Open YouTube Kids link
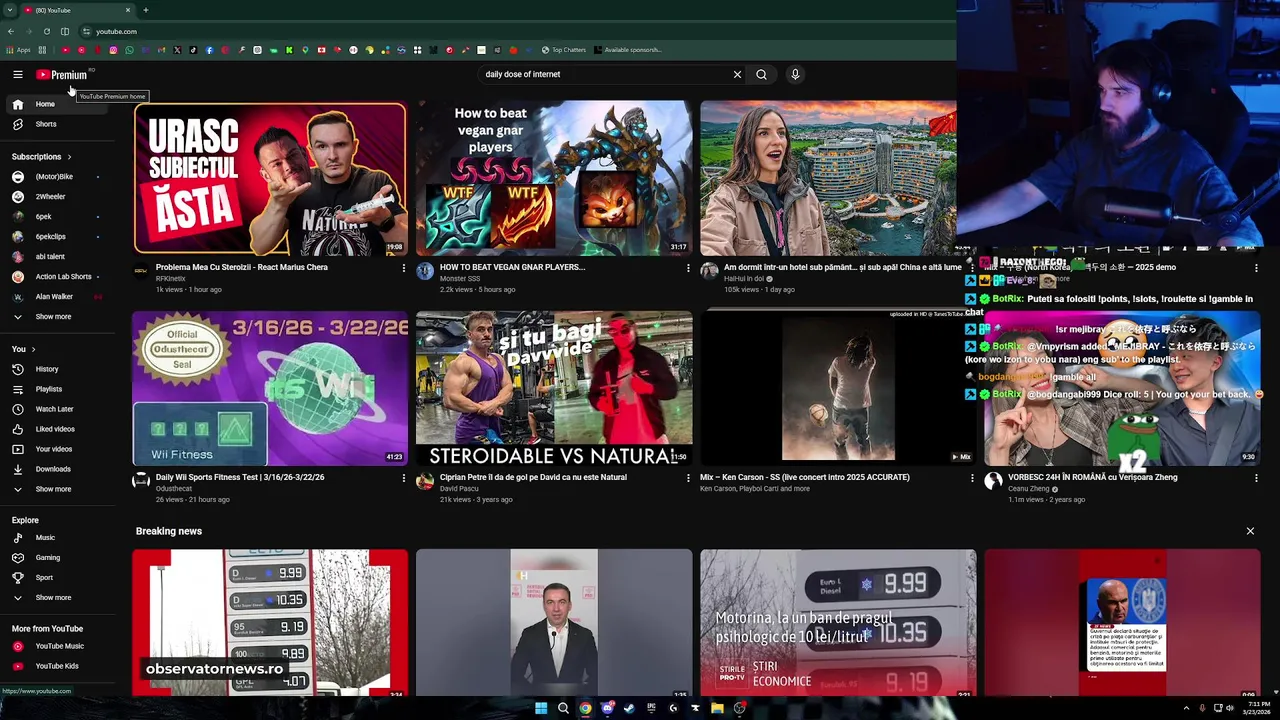The height and width of the screenshot is (720, 1280). (x=59, y=666)
